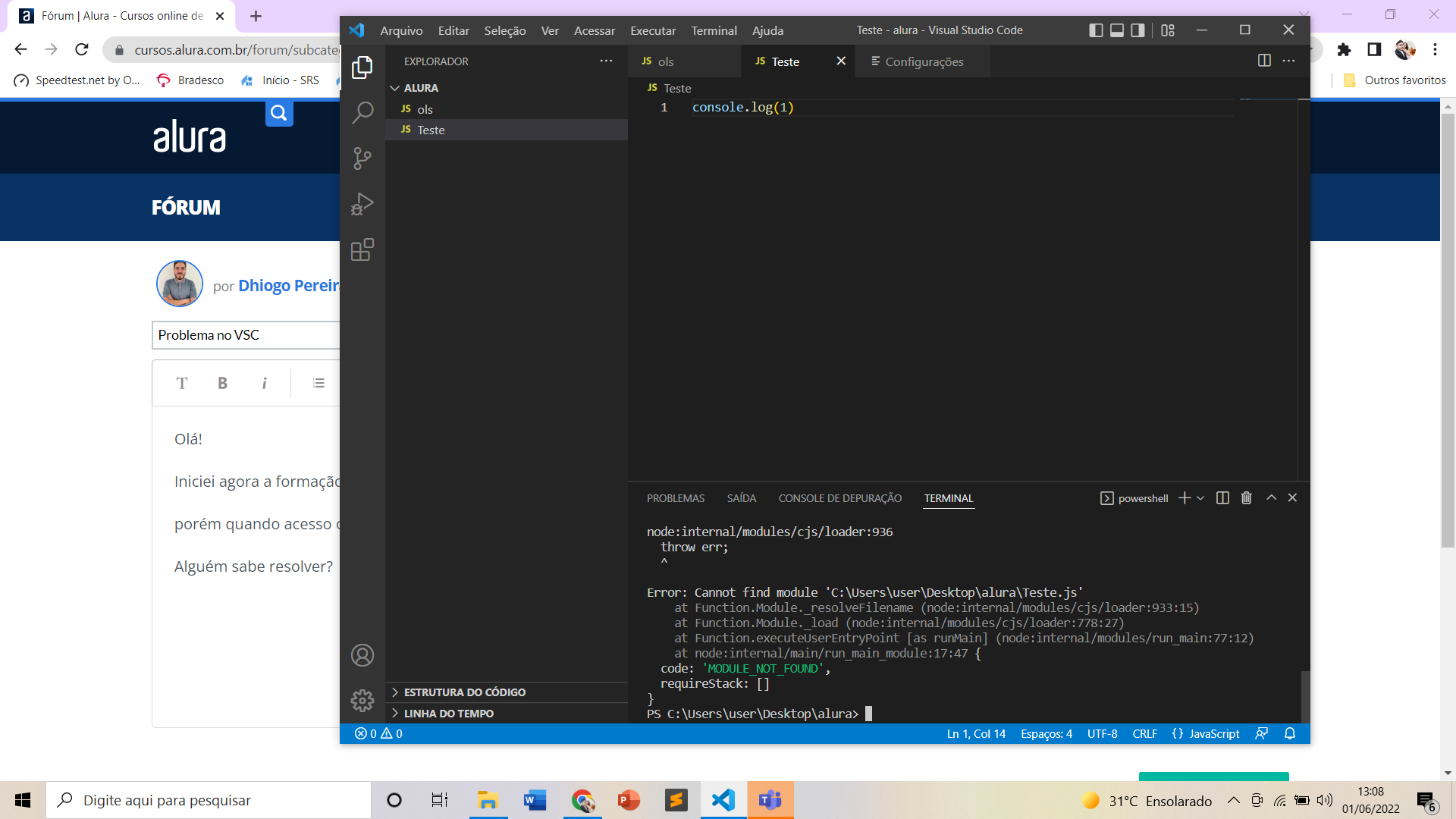Click Ln 1, Col 14 status item
The image size is (1456, 819).
(x=976, y=733)
